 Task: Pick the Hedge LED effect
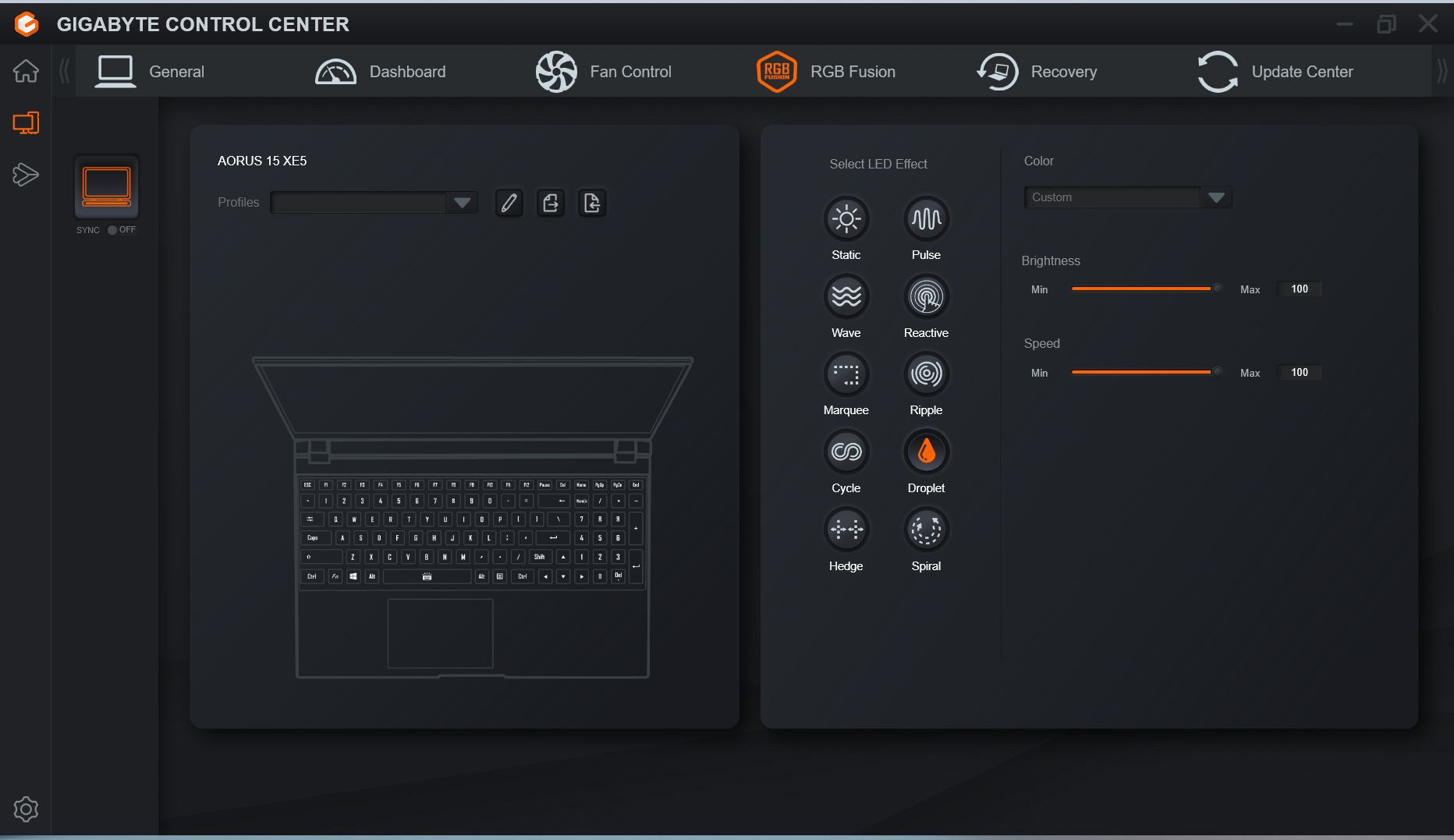tap(846, 530)
